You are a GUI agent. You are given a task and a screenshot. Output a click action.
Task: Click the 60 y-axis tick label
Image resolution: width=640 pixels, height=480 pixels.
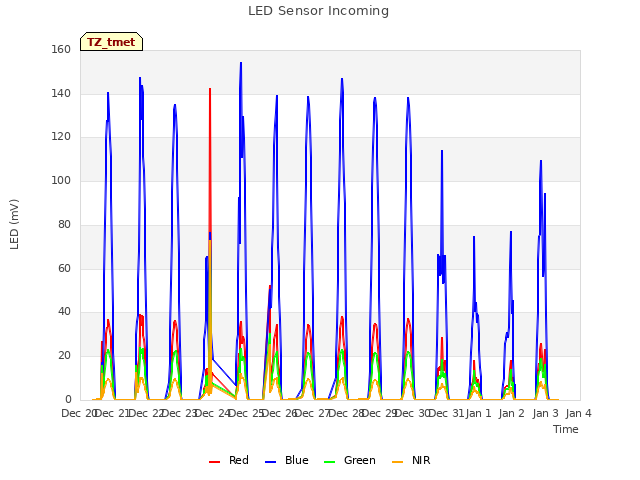64,268
